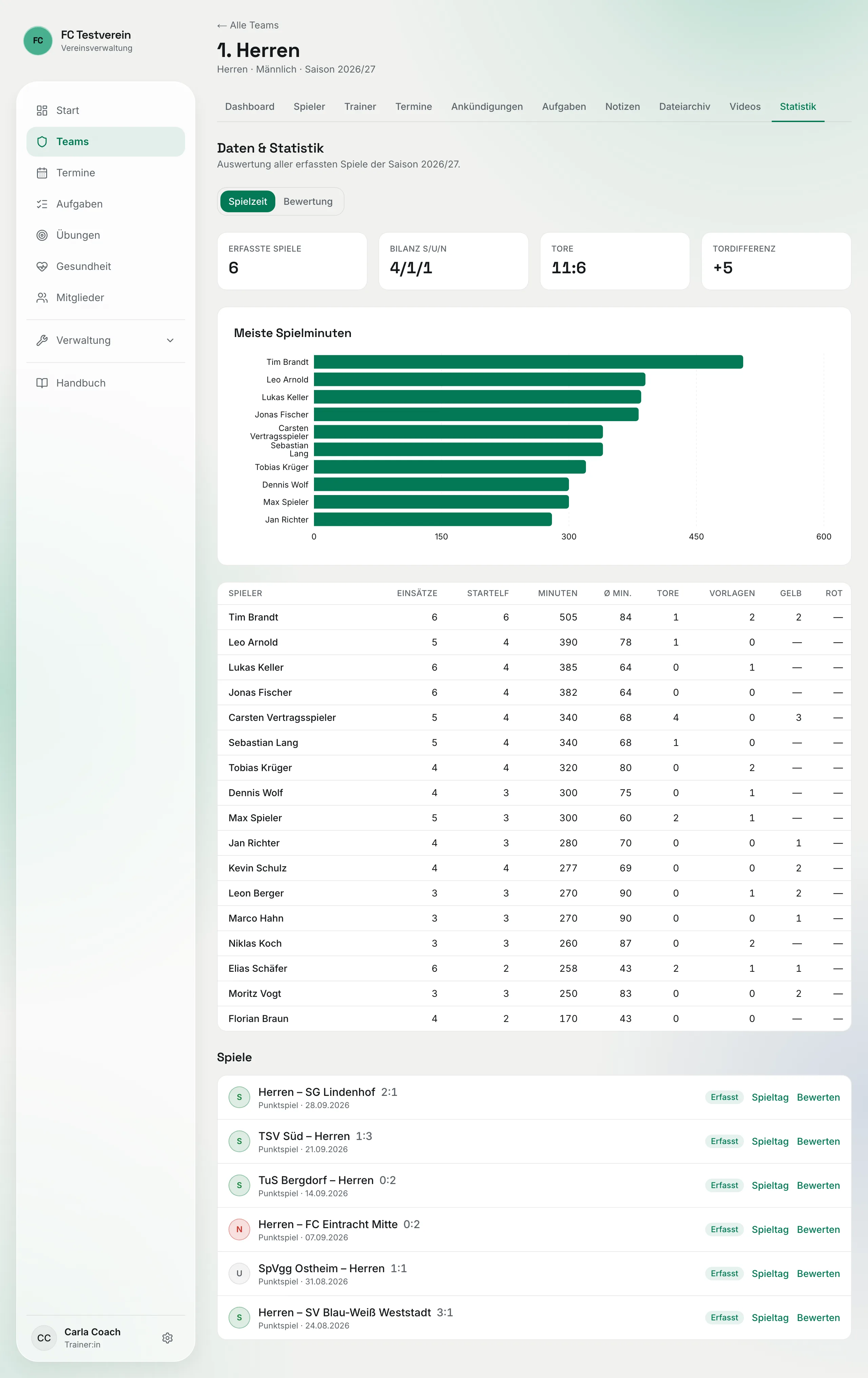Open the settings gear next to Carla Coach
Screen dimensions: 868x1378
pyautogui.click(x=167, y=1338)
